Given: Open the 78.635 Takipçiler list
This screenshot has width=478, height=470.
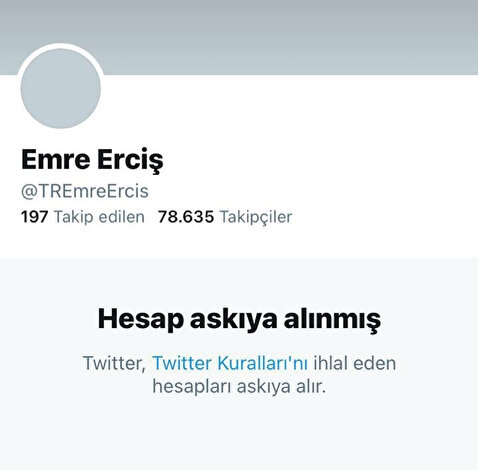Looking at the screenshot, I should [225, 217].
